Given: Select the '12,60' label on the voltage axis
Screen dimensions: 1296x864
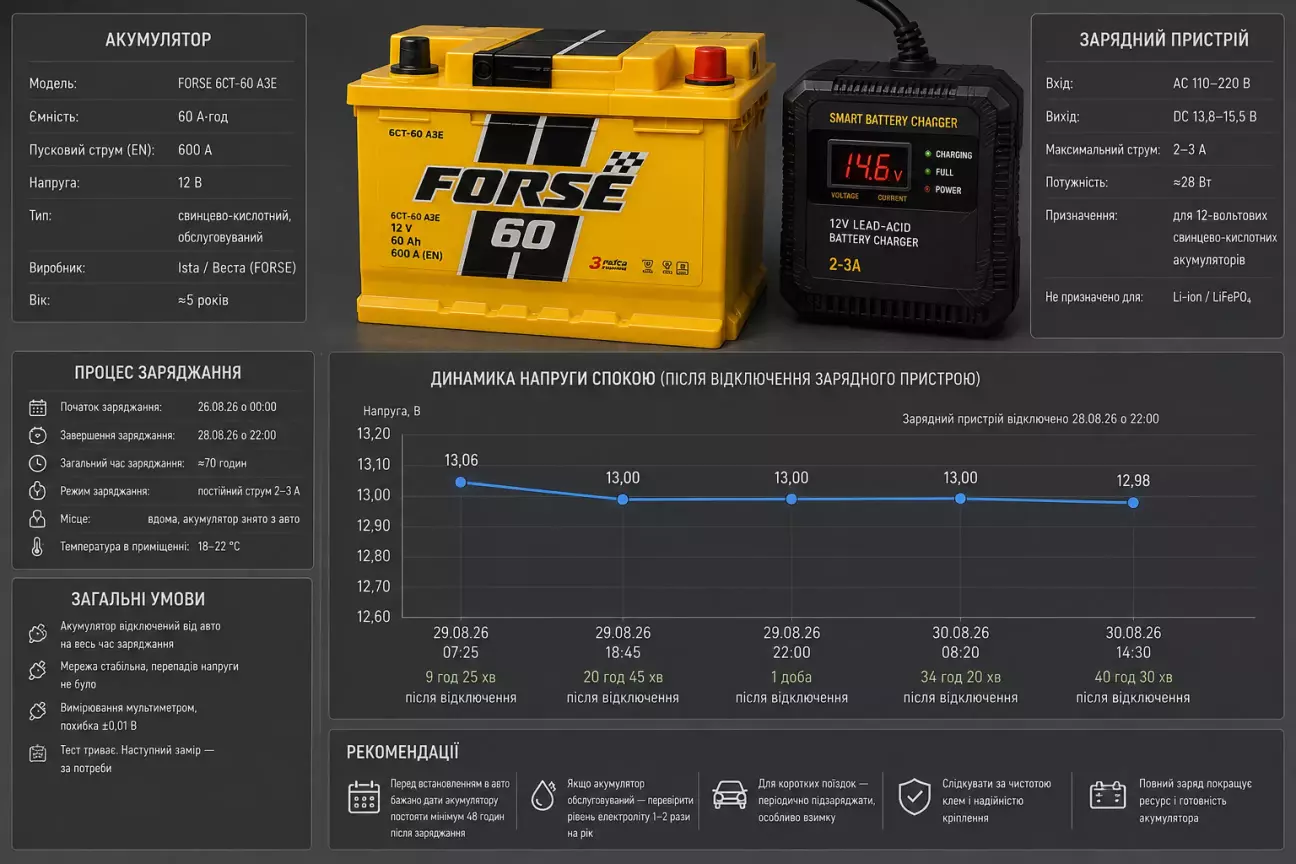Looking at the screenshot, I should click(x=374, y=616).
